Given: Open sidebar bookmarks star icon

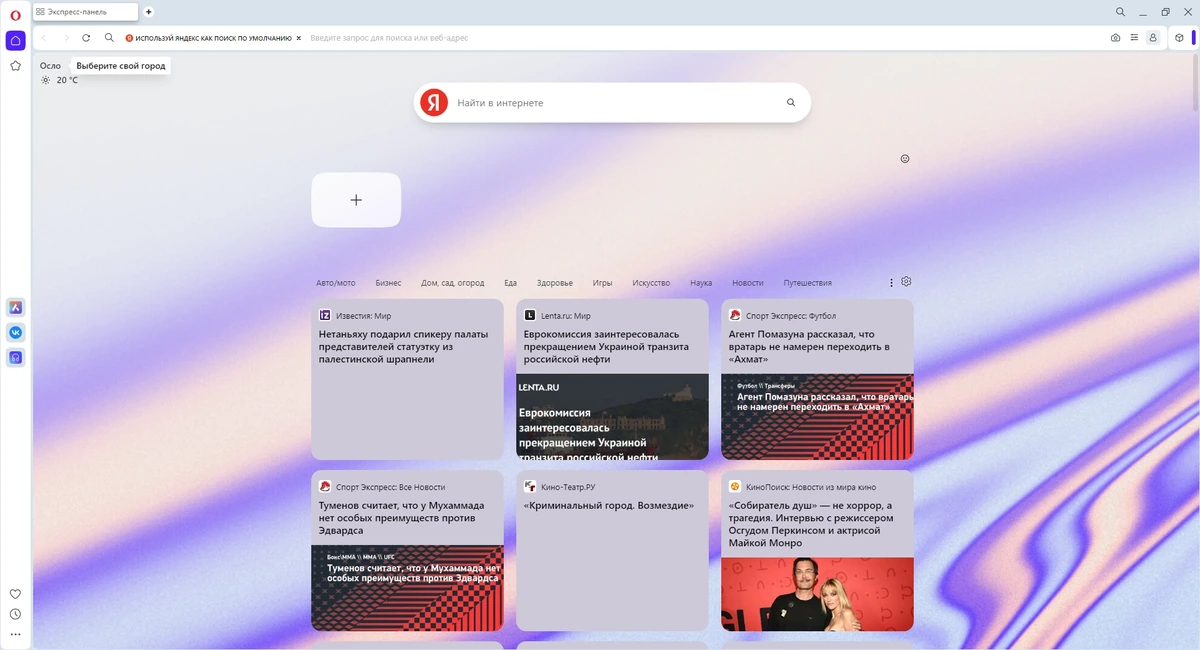Looking at the screenshot, I should (15, 66).
